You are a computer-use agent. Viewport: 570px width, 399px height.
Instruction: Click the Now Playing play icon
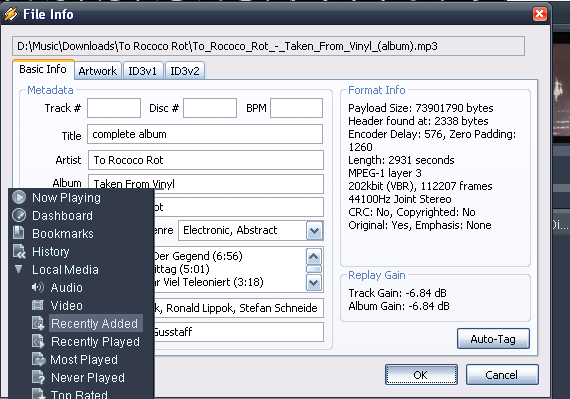click(19, 197)
